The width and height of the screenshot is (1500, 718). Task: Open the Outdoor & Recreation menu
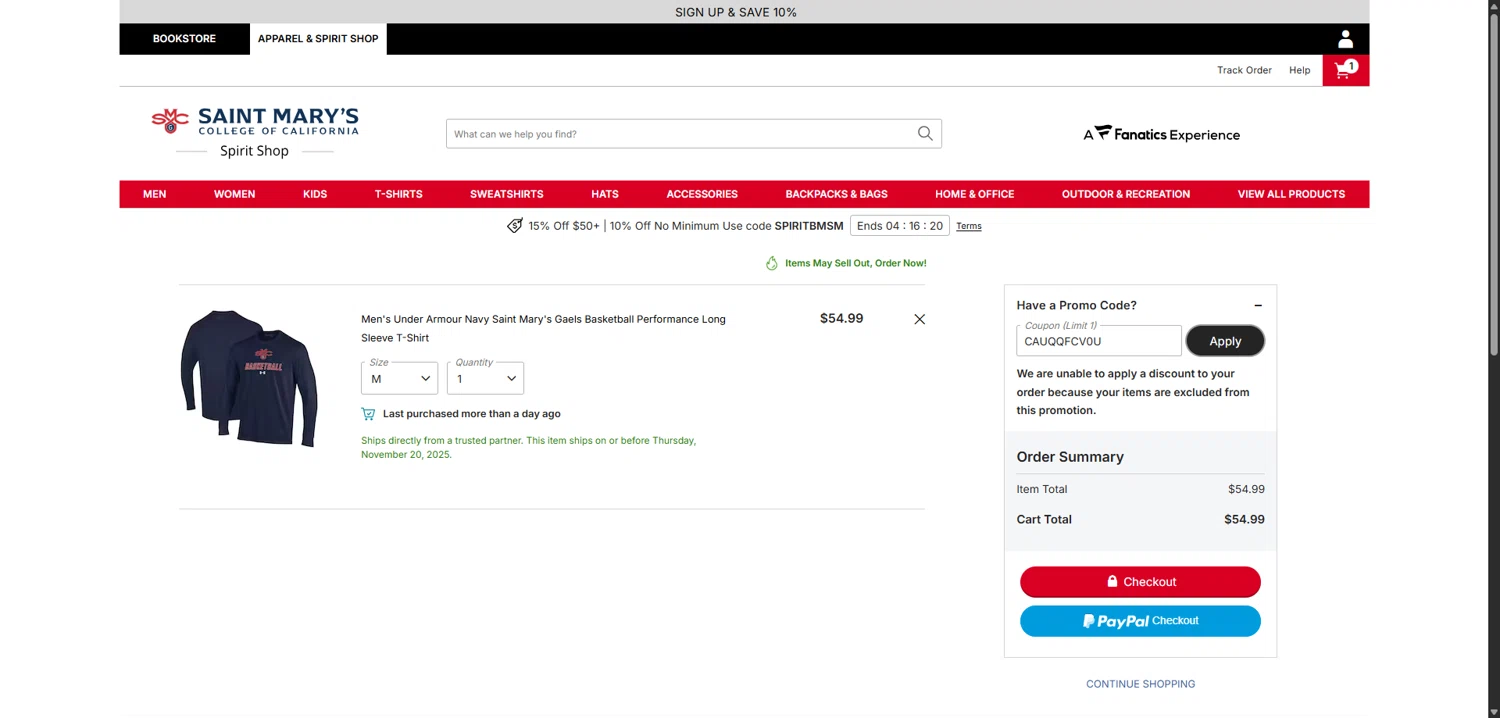1126,194
